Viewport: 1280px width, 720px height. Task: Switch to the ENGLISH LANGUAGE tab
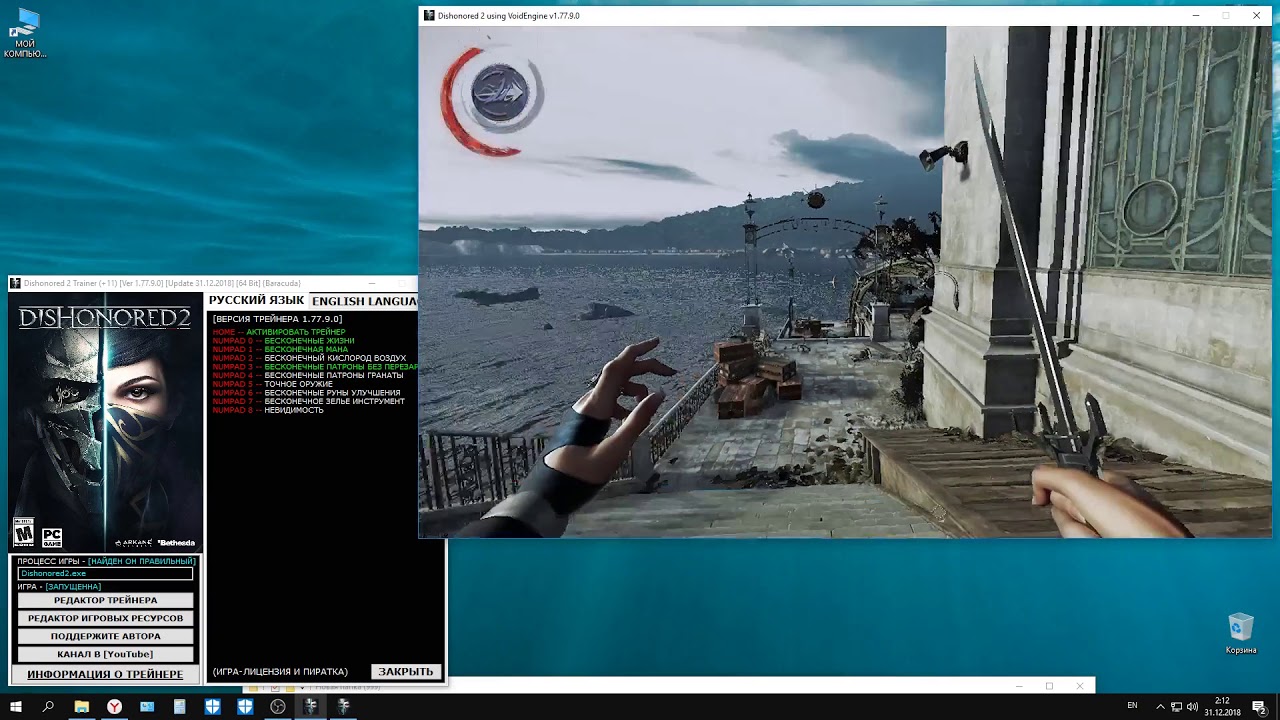point(364,301)
